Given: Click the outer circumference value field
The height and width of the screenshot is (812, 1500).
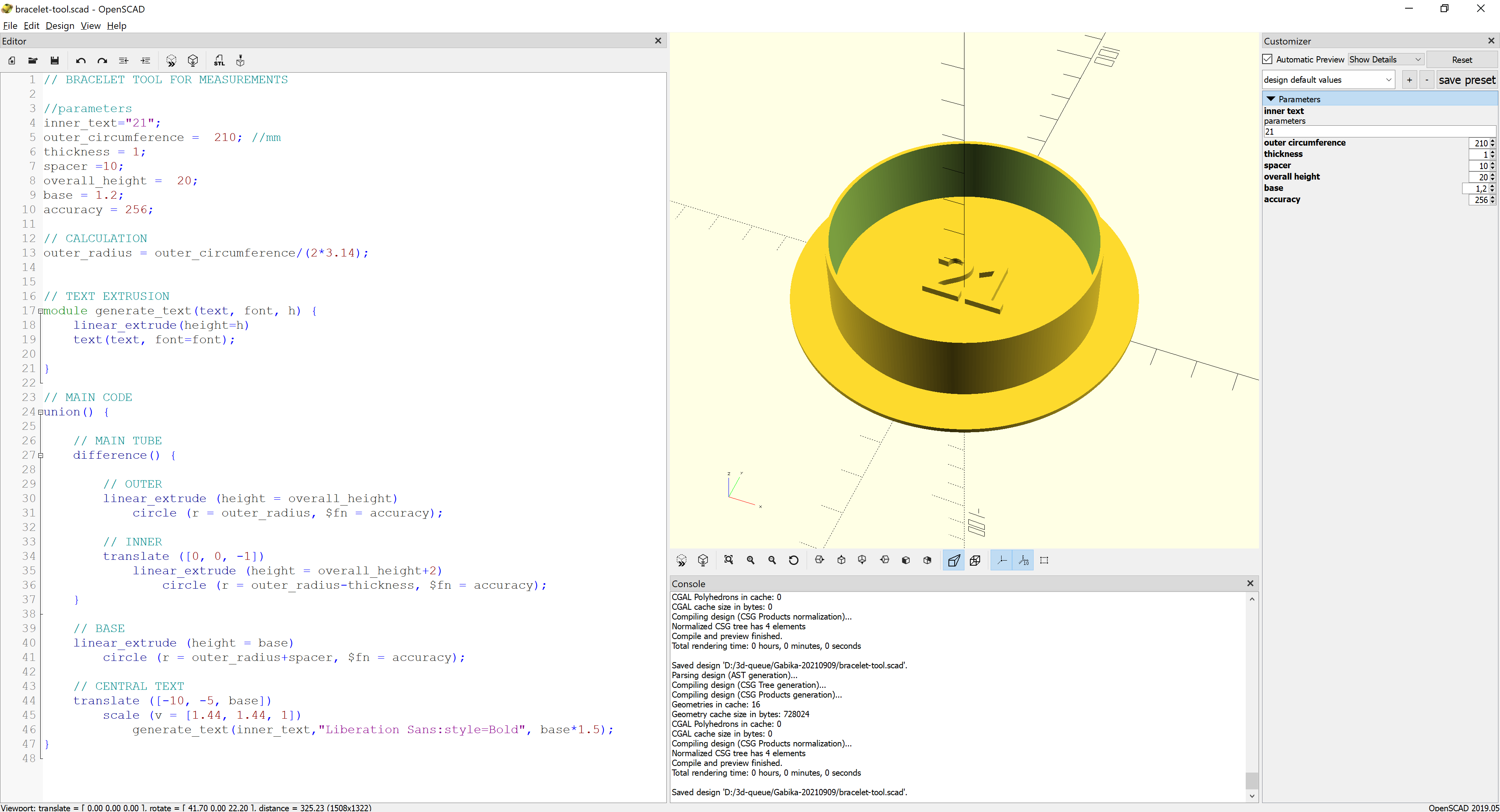Looking at the screenshot, I should click(x=1479, y=143).
